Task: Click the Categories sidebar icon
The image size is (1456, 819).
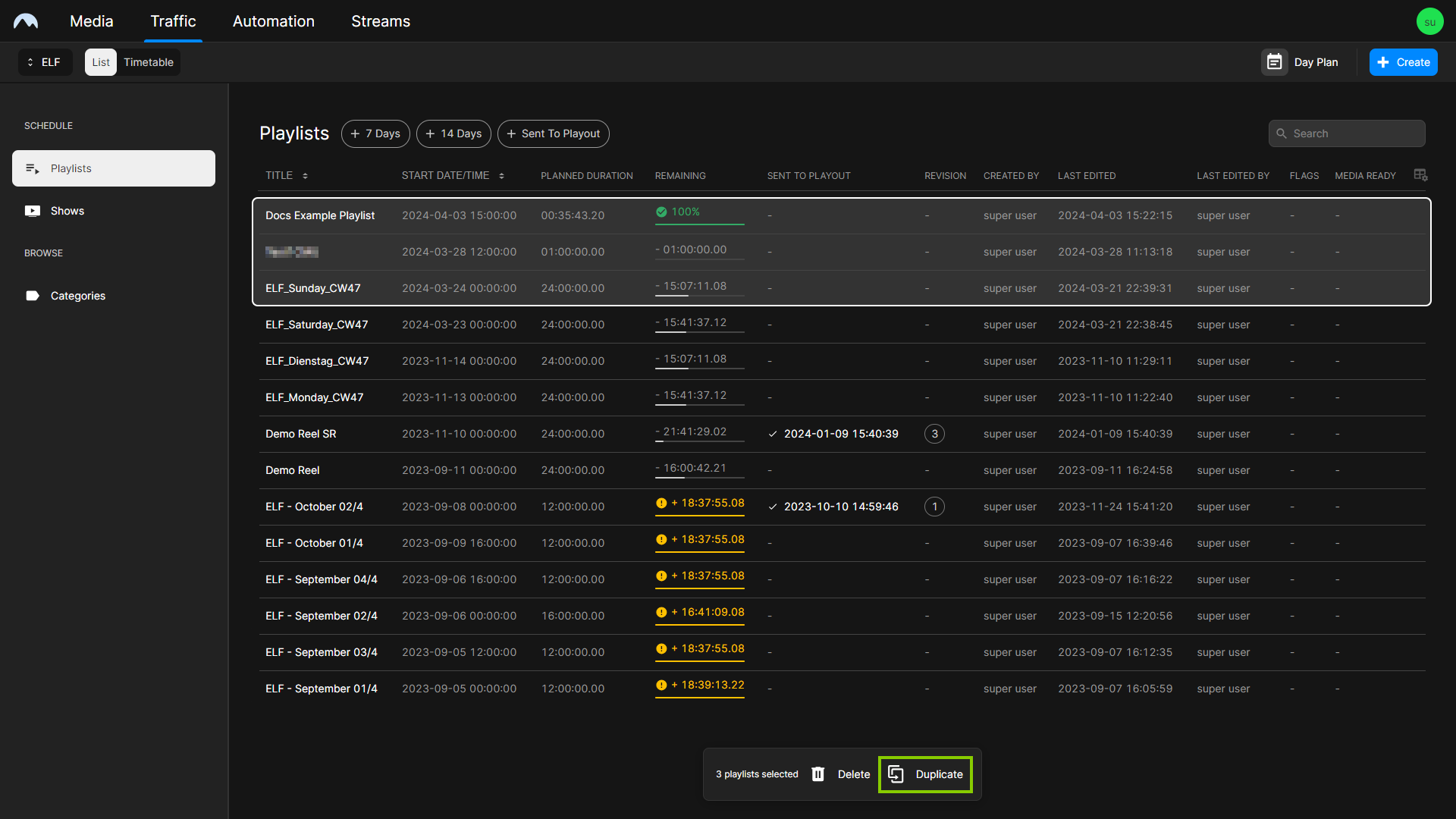Action: coord(33,295)
